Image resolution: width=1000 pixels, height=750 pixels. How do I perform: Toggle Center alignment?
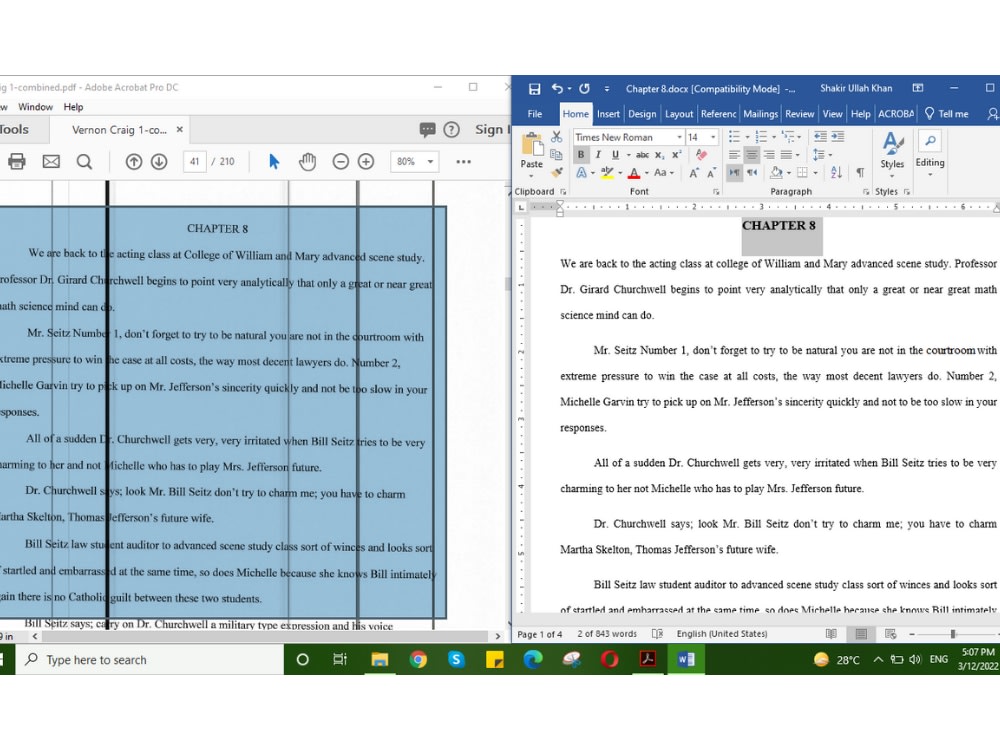tap(752, 154)
